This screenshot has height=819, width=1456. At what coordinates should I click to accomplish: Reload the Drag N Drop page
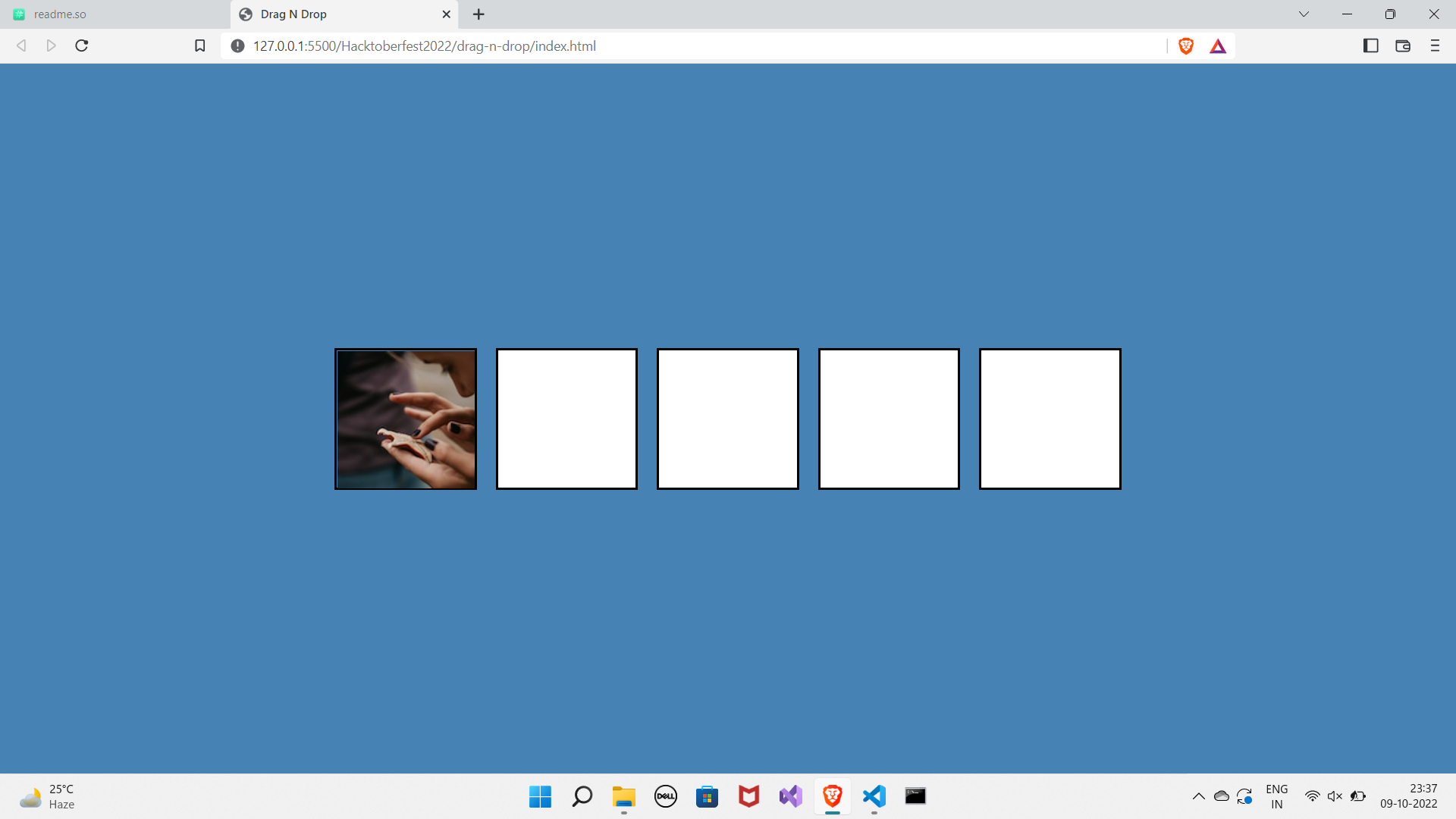(82, 46)
